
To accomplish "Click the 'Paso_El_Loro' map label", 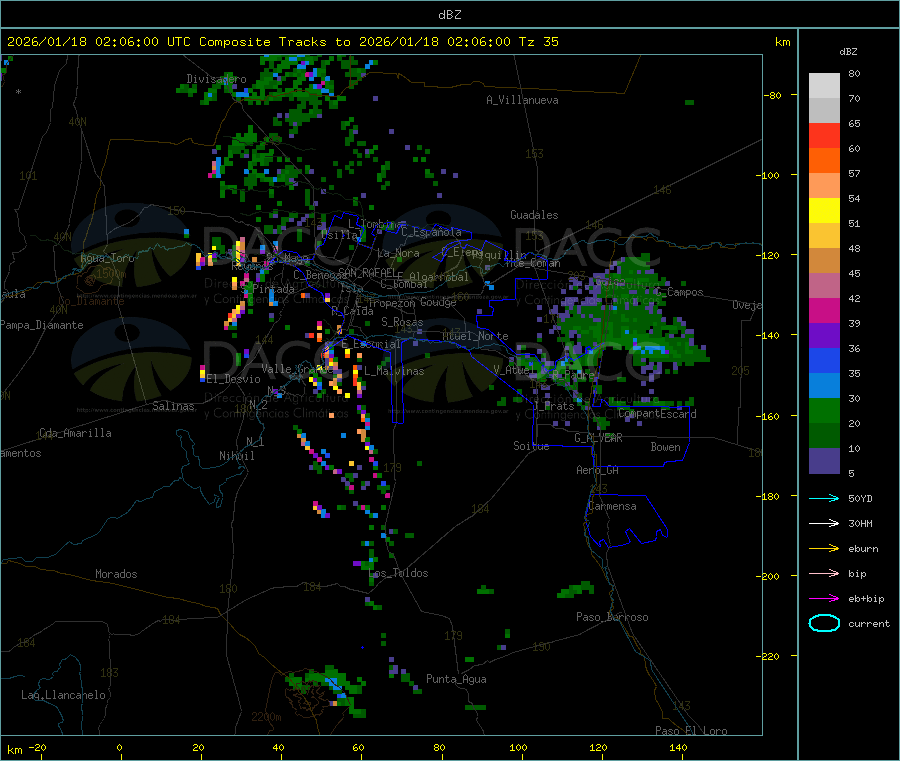I will click(x=691, y=731).
